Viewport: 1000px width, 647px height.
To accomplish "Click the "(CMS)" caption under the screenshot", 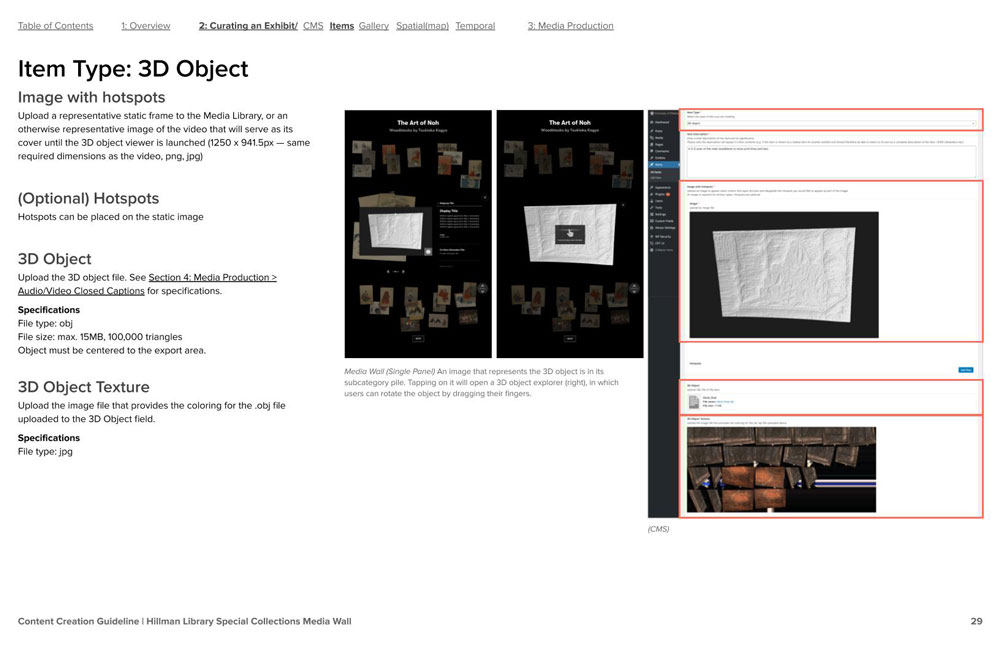I will [658, 529].
